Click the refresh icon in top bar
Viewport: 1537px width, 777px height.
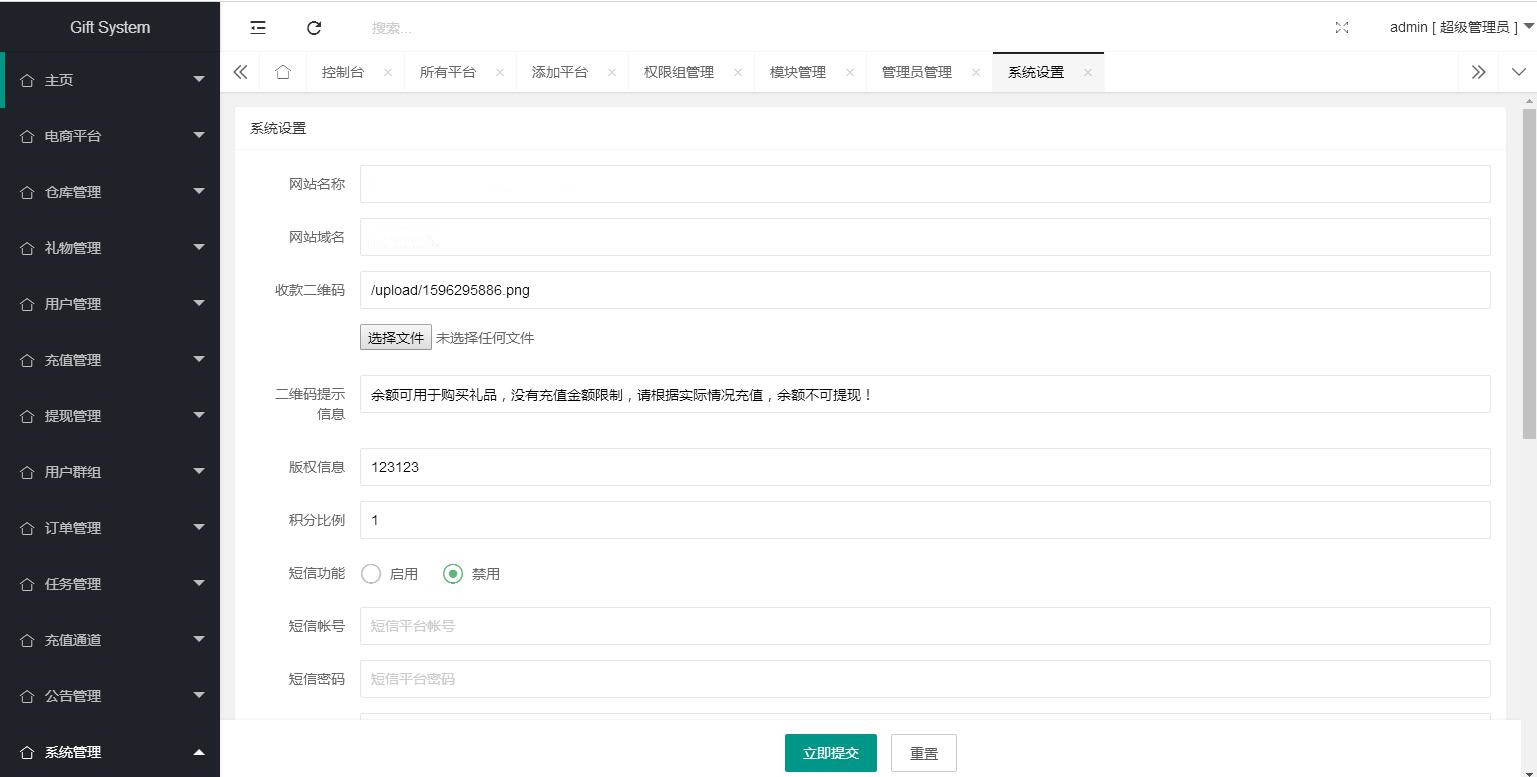[314, 28]
